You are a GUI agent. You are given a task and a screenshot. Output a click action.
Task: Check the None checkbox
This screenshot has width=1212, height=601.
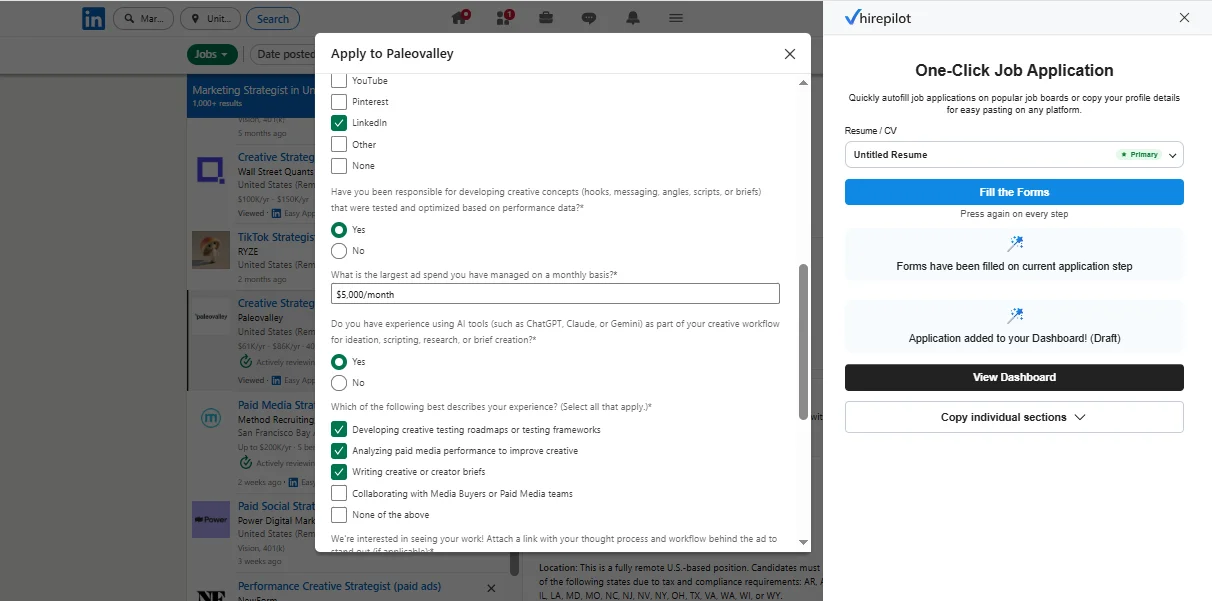click(339, 166)
